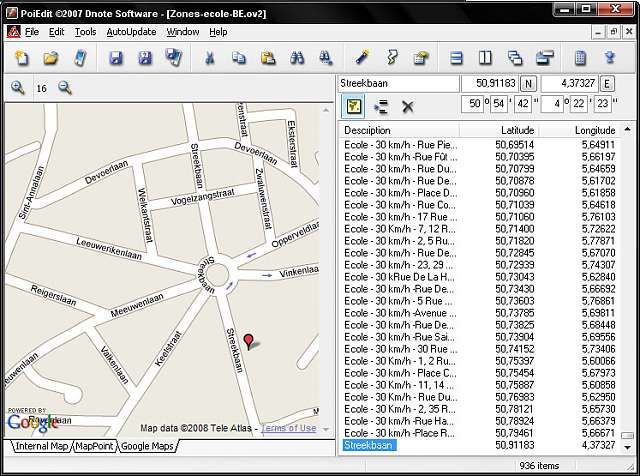Open the Tools menu
Screen dimensions: 640x476
85,32
